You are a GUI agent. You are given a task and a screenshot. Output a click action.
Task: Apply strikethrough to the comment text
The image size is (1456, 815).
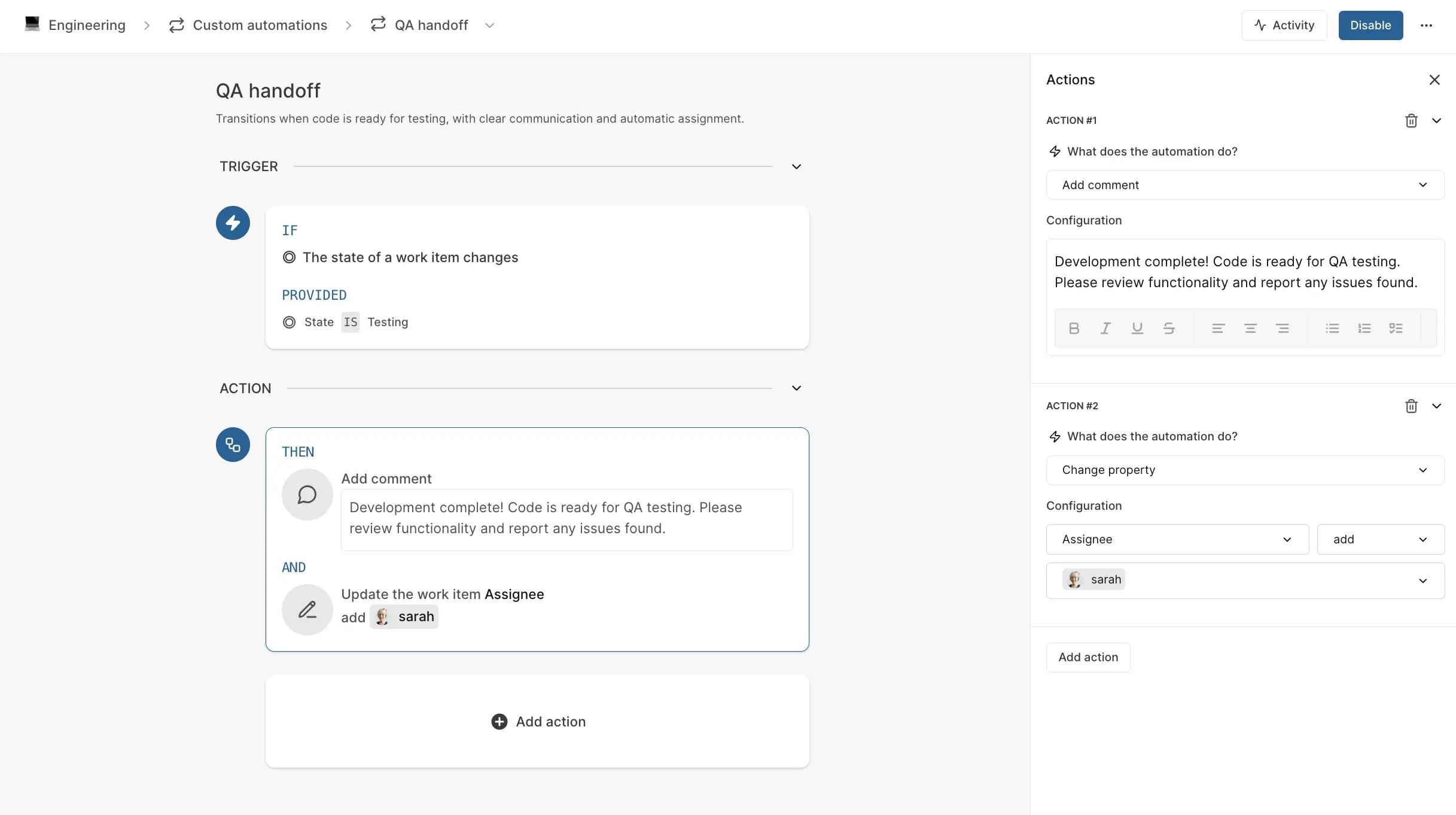(x=1169, y=328)
